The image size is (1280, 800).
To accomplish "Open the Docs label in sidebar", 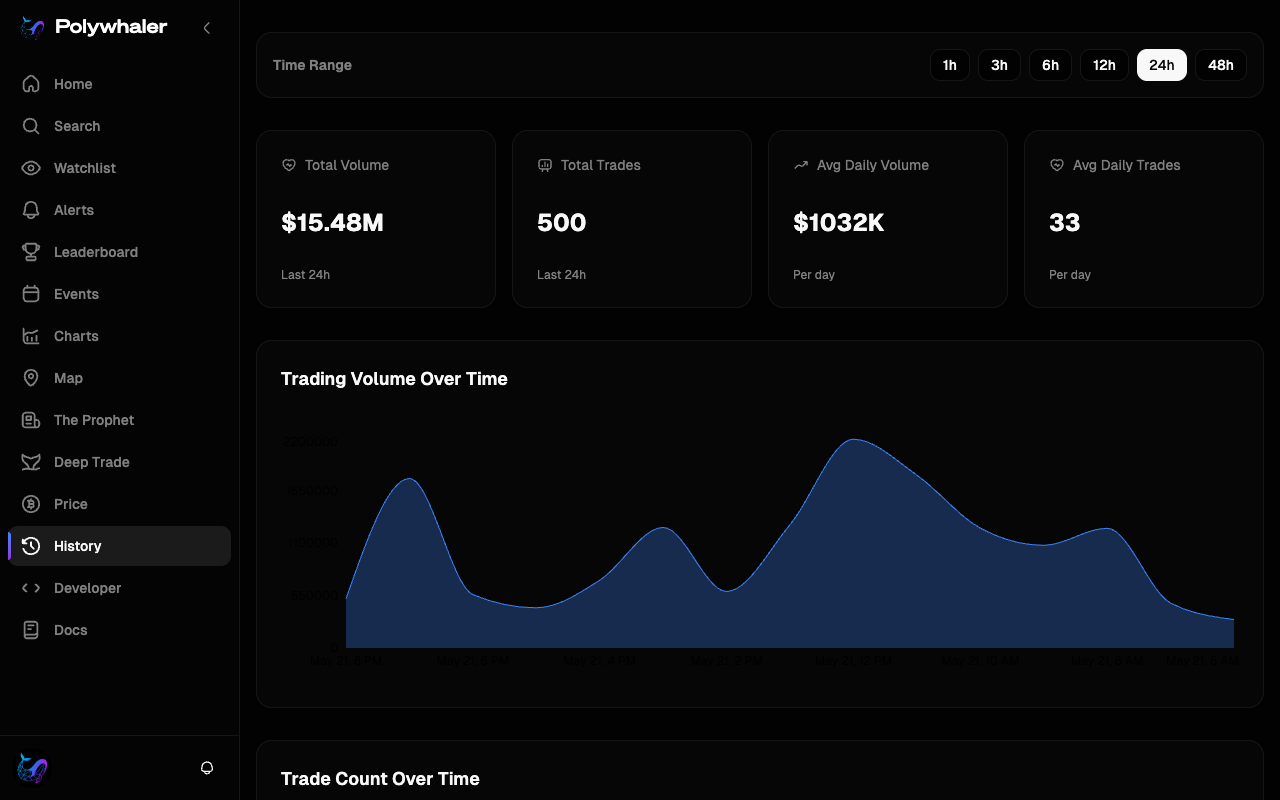I will 70,630.
